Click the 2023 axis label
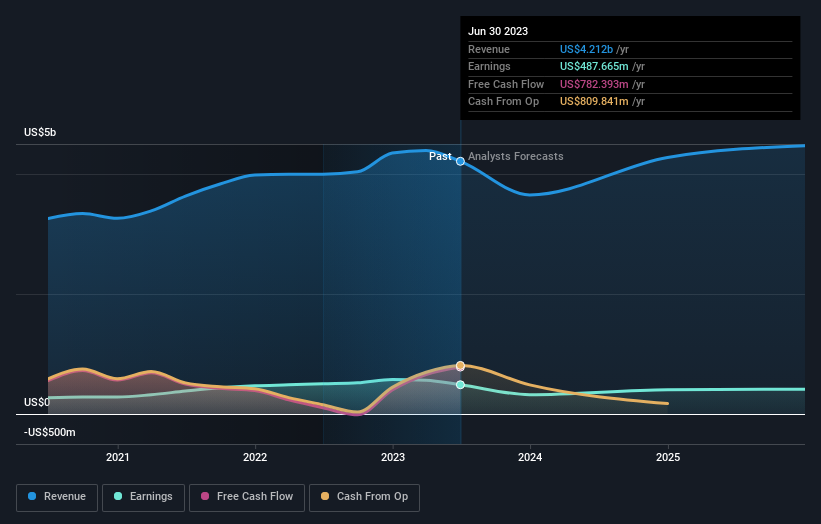Viewport: 821px width, 524px height. pos(393,458)
